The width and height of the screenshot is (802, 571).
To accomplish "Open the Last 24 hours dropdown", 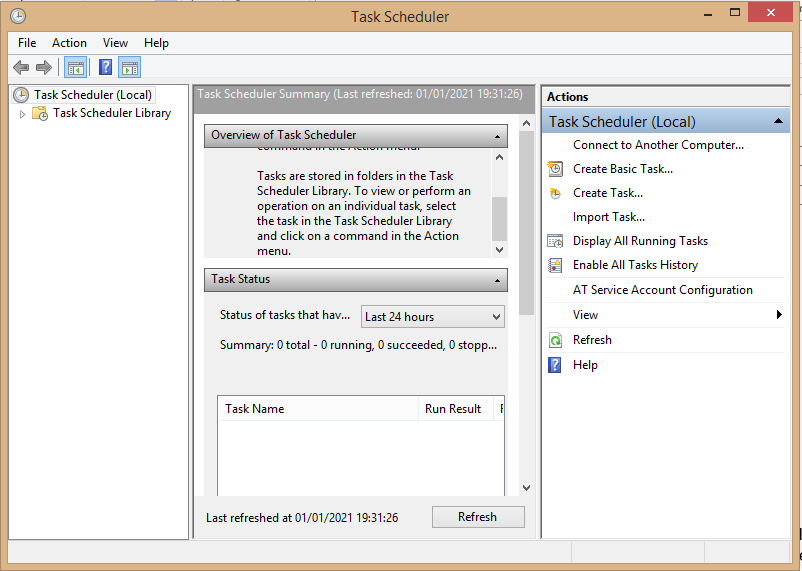I will coord(433,317).
